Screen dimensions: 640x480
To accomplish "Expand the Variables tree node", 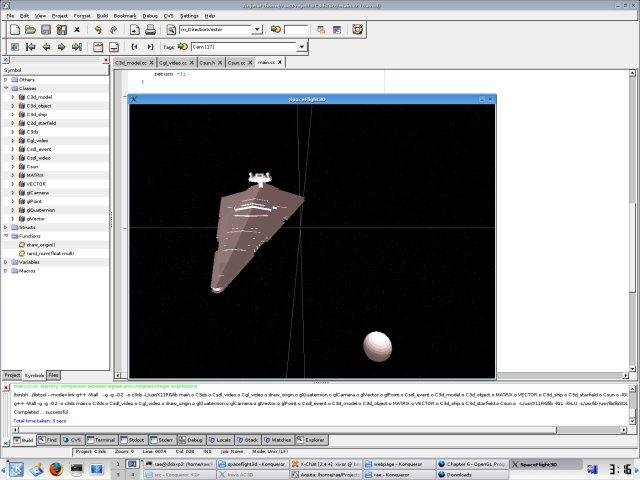I will (x=6, y=262).
